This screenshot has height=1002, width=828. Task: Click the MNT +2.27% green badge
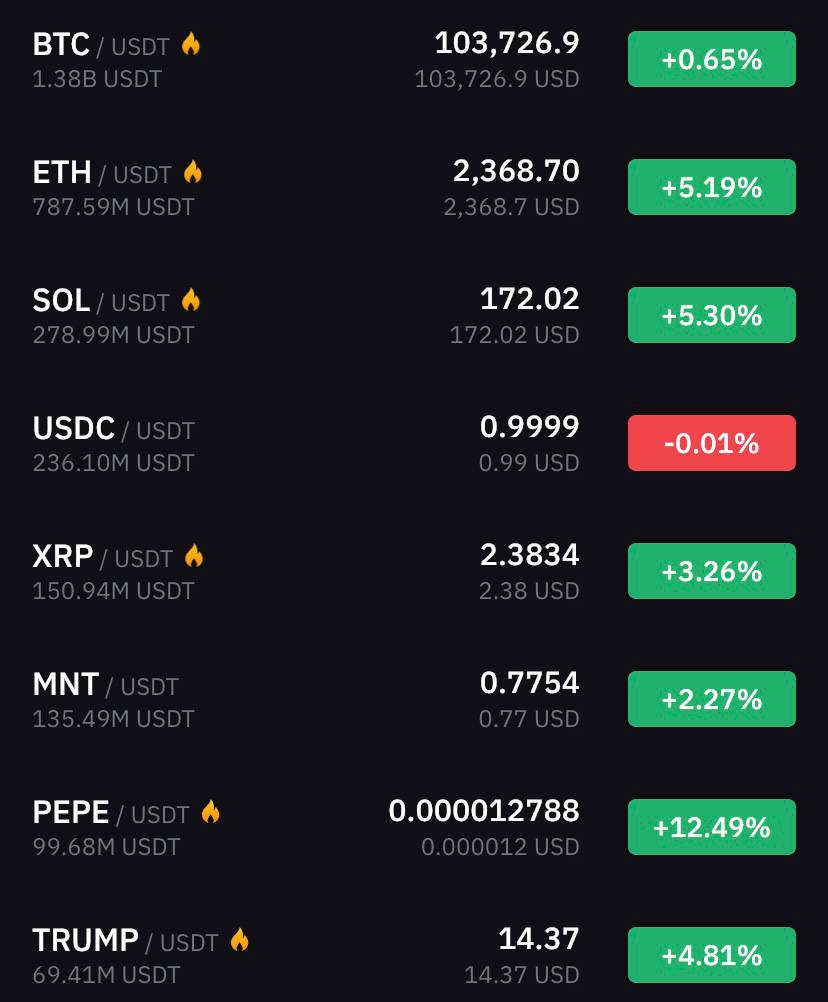[712, 699]
